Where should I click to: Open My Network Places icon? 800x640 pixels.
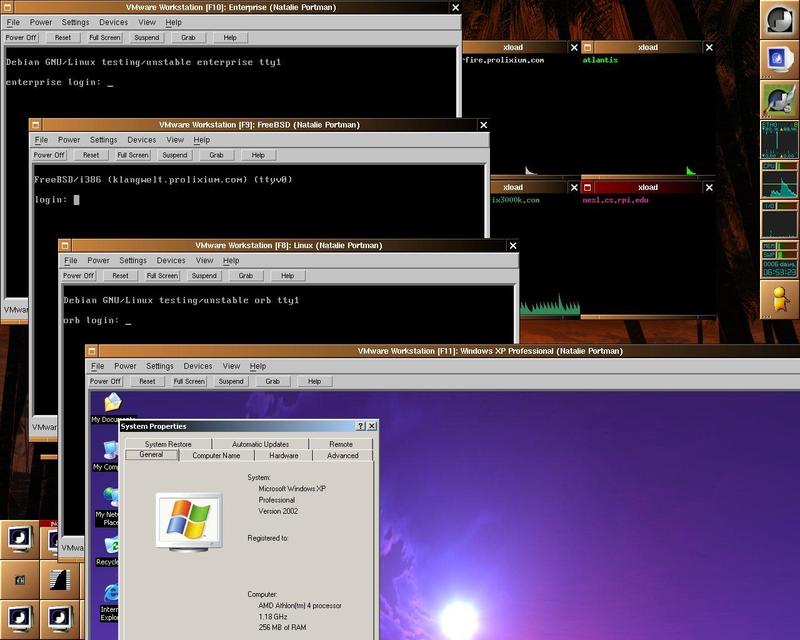pos(106,500)
